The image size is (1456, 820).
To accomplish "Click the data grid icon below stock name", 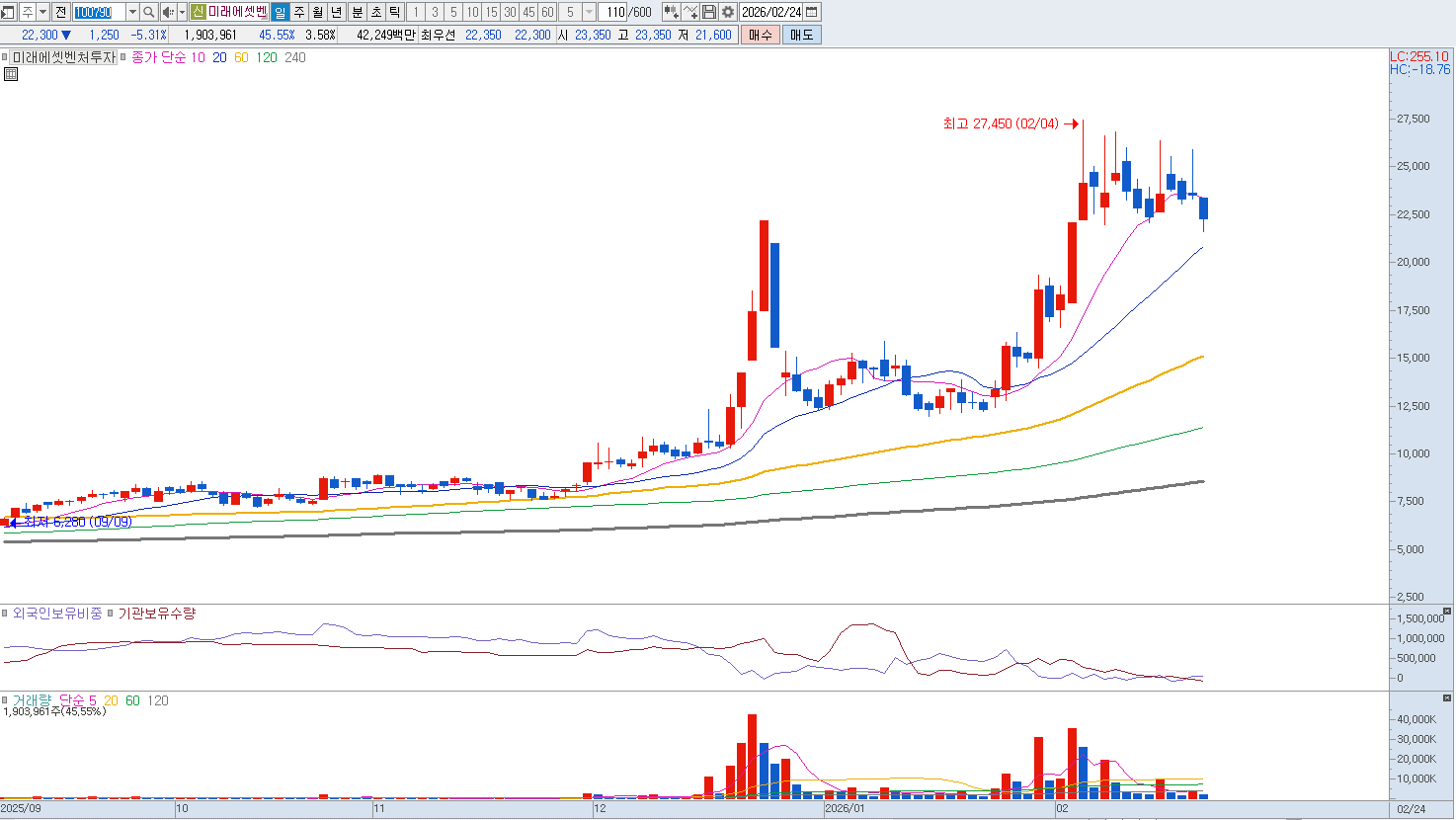I will [x=11, y=74].
